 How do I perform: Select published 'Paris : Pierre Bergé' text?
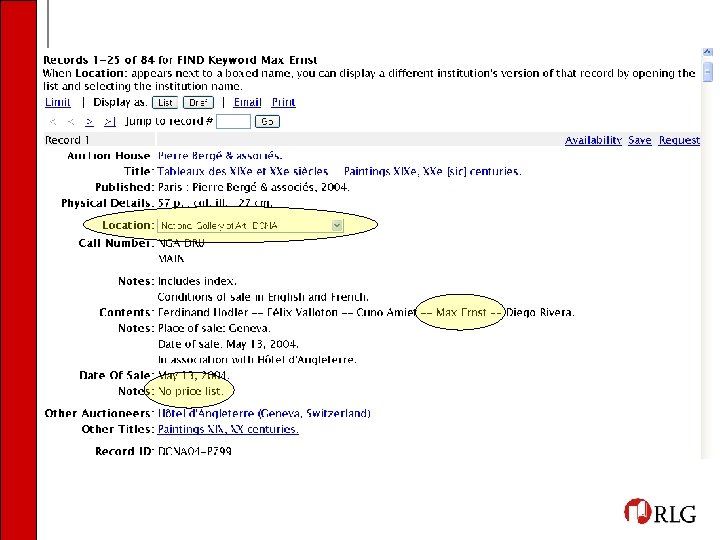(x=207, y=187)
